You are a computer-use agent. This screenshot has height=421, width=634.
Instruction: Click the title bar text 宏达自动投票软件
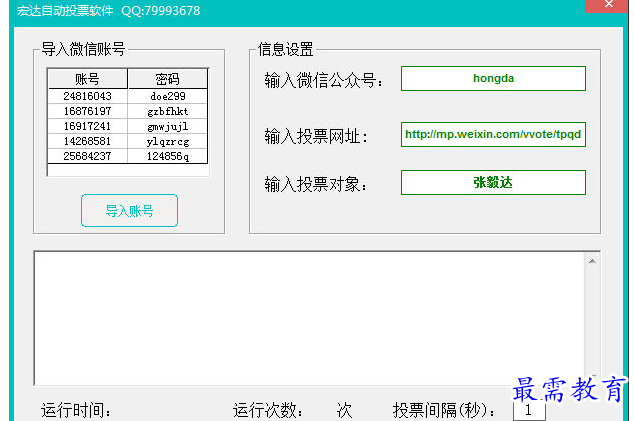[65, 11]
